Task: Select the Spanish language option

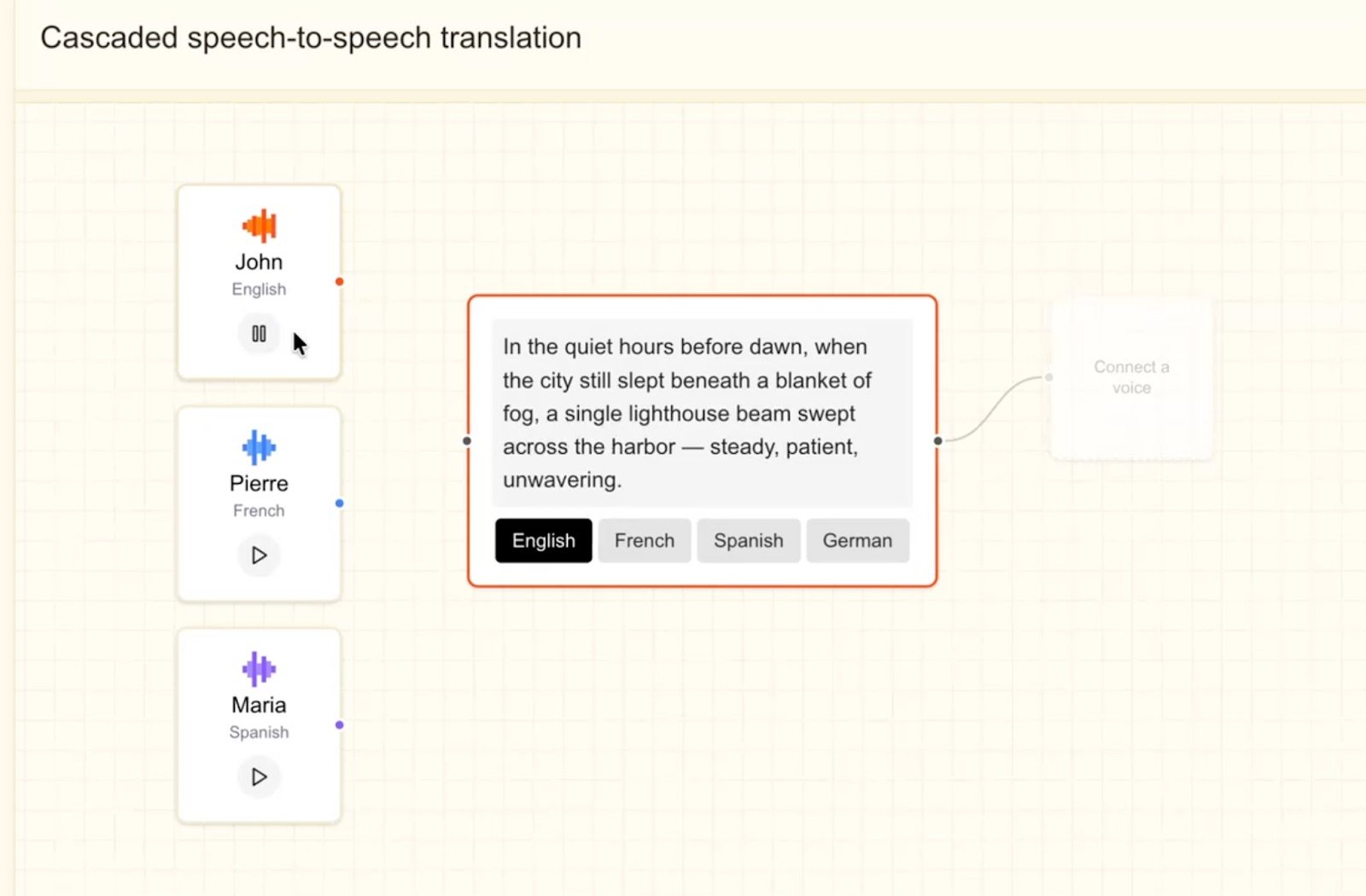Action: point(748,540)
